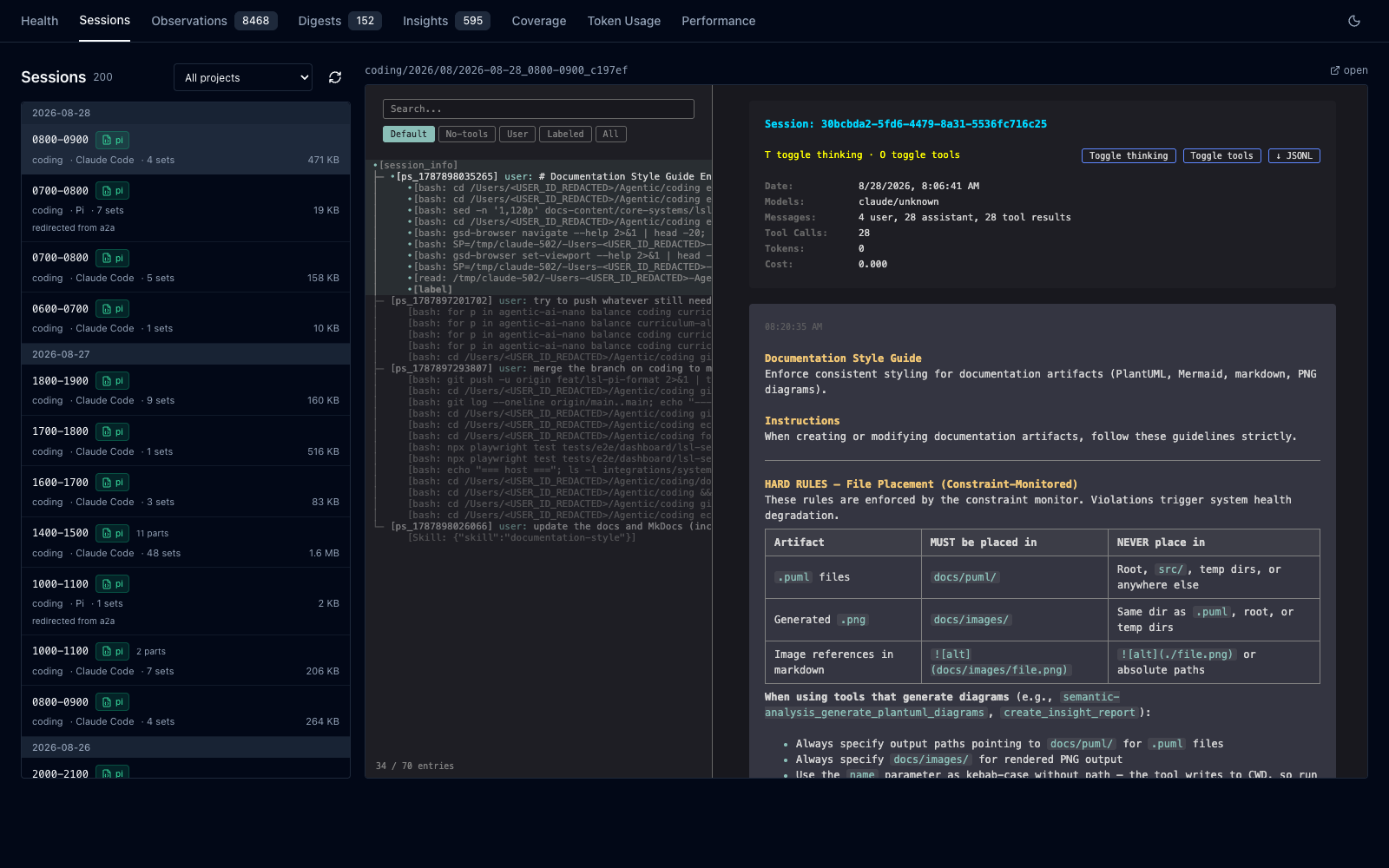Switch to the Health tab
The image size is (1389, 868).
click(40, 21)
